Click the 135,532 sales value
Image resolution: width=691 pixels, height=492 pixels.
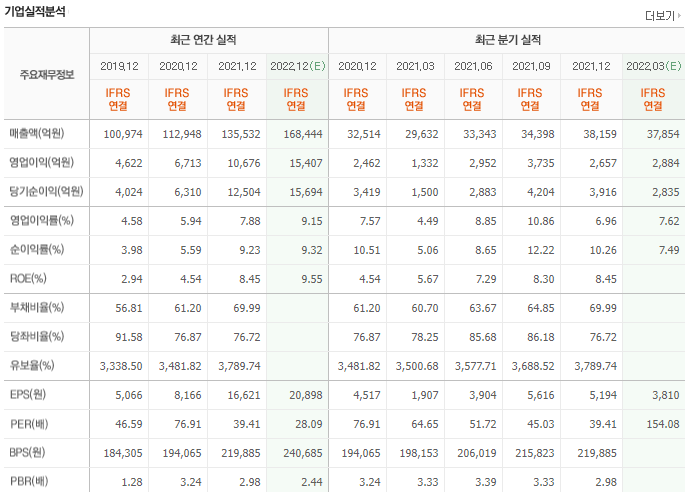241,134
